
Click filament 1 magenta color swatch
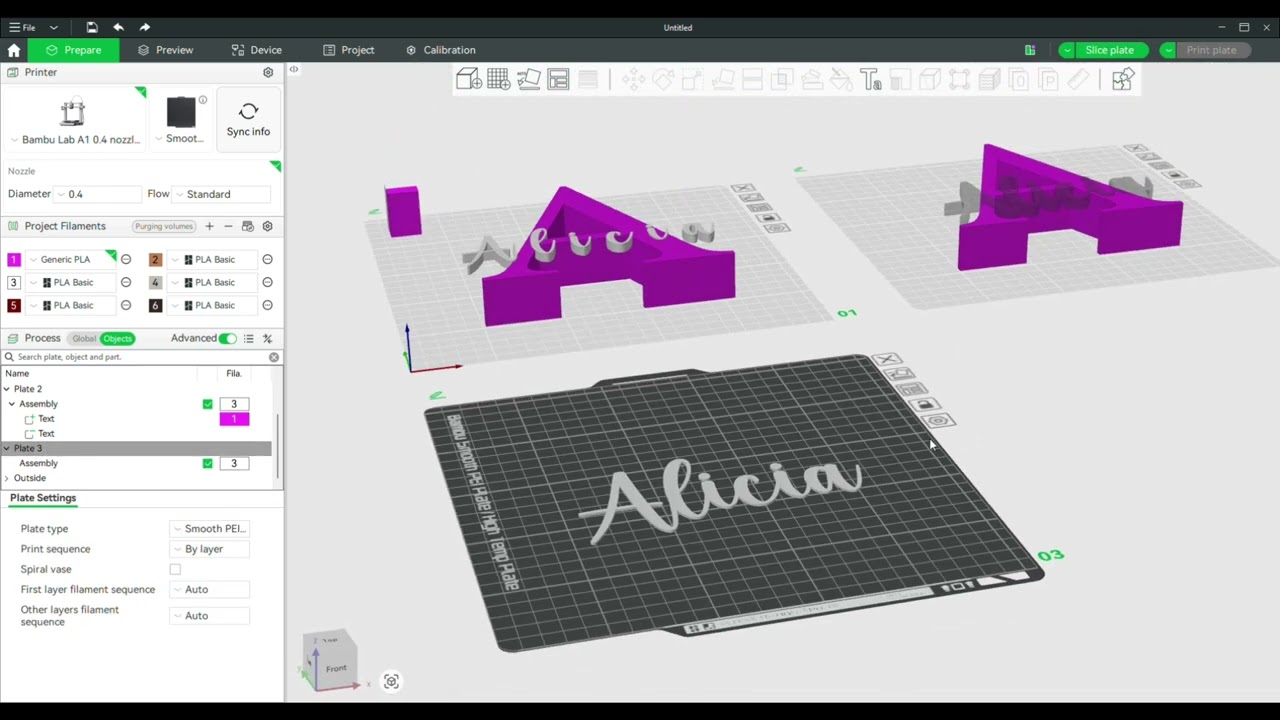click(x=14, y=259)
